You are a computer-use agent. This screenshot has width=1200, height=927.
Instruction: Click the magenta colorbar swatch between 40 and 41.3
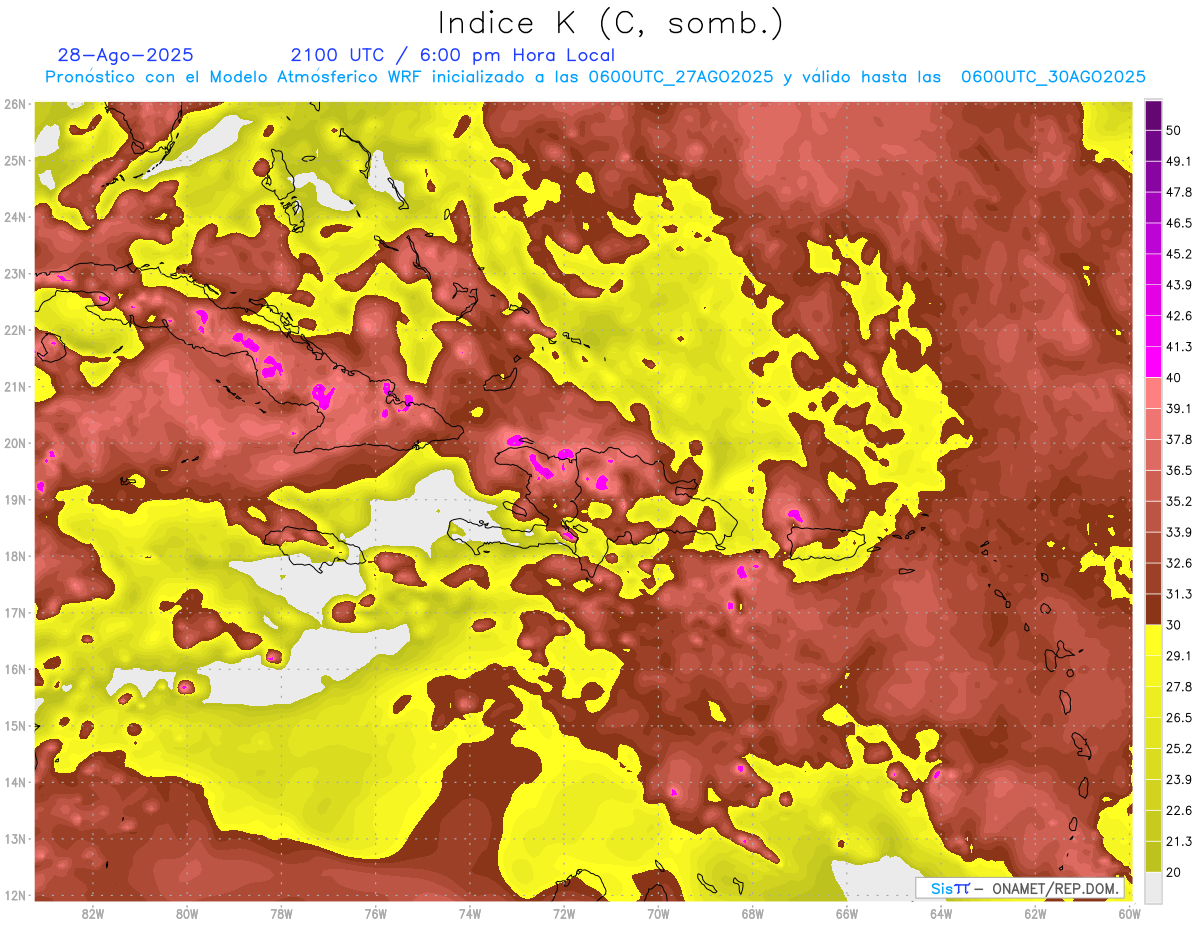[x=1153, y=362]
